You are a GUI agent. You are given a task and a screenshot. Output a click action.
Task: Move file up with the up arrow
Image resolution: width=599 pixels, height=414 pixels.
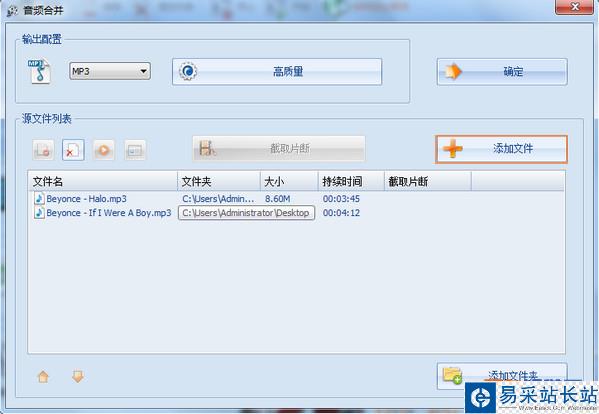43,377
